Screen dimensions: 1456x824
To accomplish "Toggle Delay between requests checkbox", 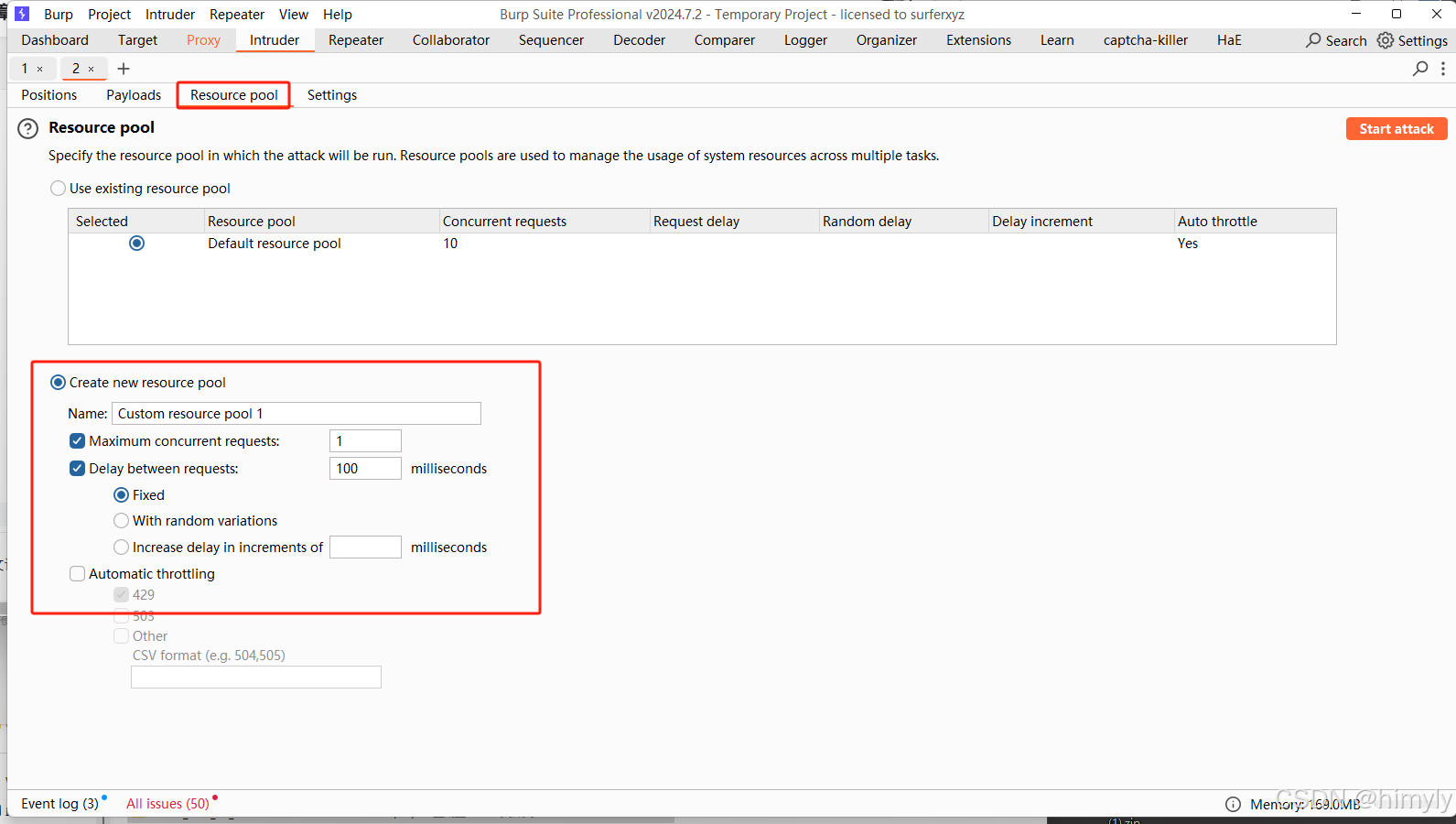I will pos(77,468).
